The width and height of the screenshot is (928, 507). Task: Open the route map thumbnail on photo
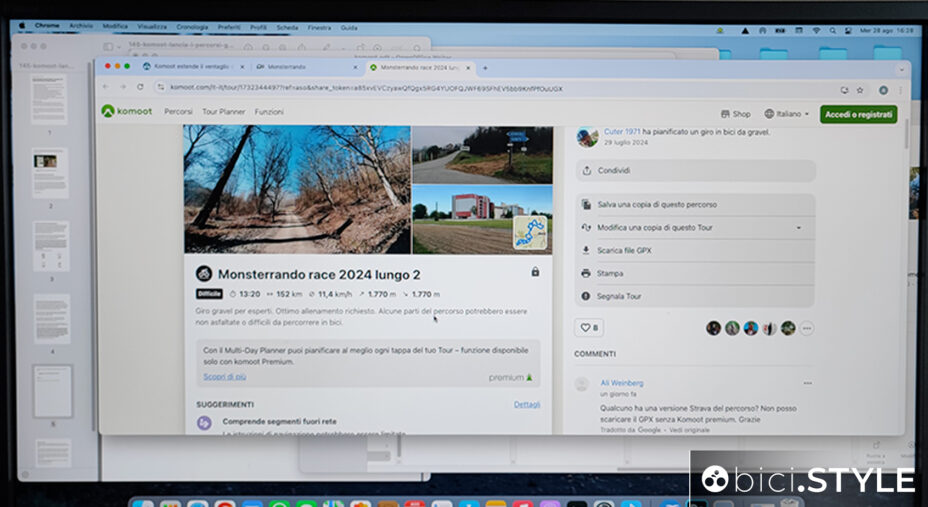pyautogui.click(x=530, y=232)
